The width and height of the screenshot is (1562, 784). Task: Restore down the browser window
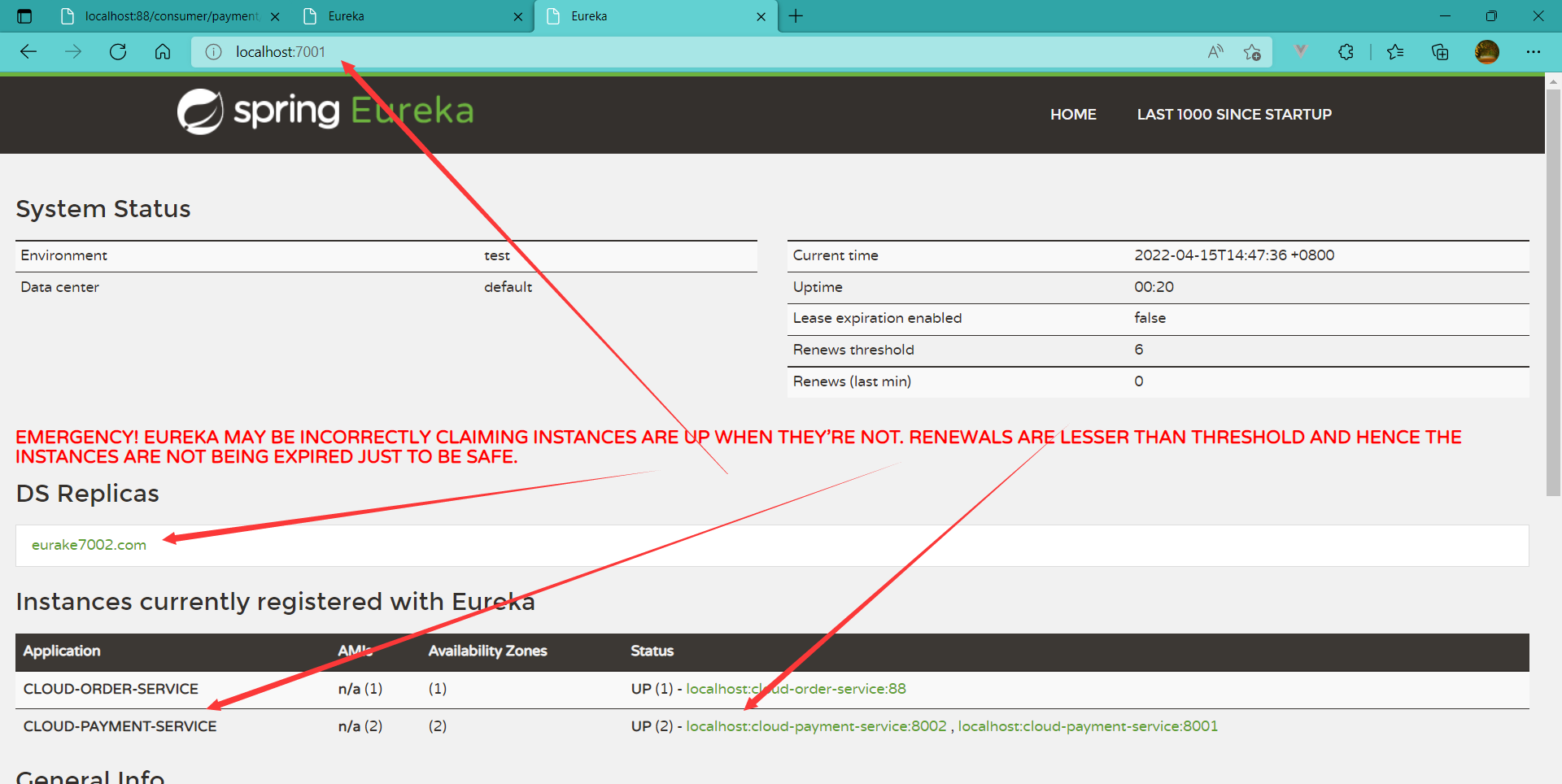coord(1491,16)
